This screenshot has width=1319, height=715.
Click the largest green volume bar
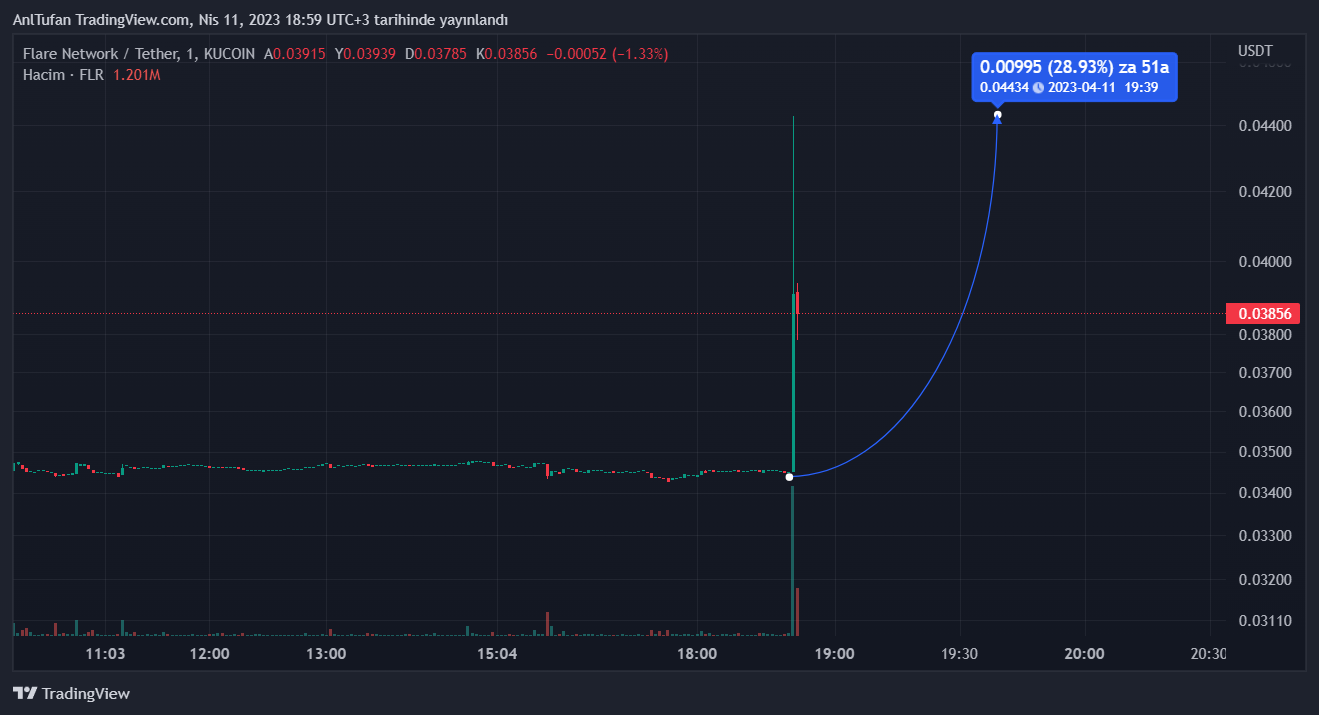coord(792,560)
